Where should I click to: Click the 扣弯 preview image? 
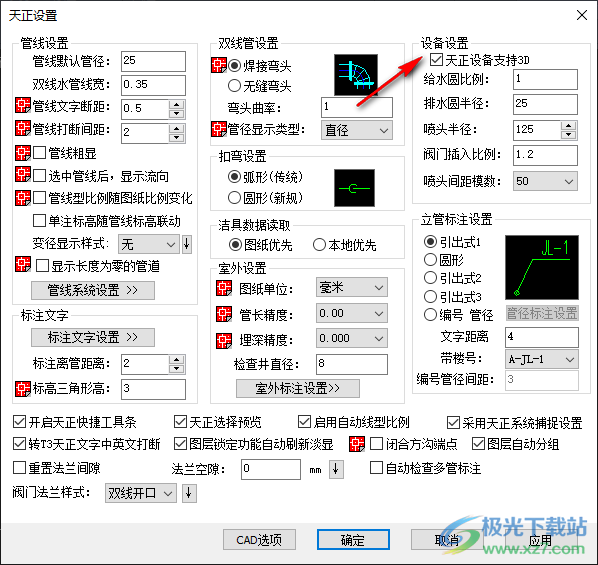click(x=354, y=188)
